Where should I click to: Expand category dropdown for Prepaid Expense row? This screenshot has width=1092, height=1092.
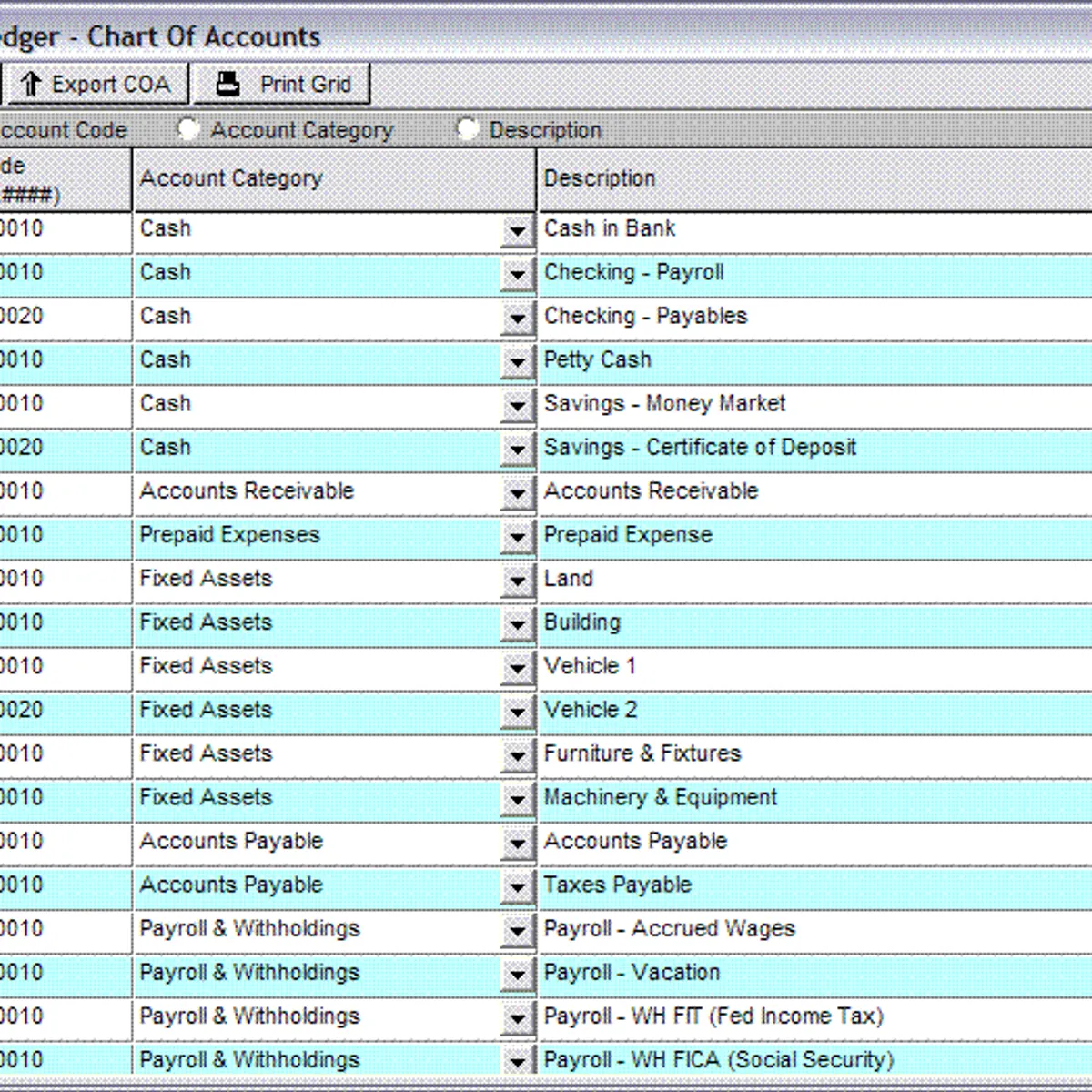517,538
